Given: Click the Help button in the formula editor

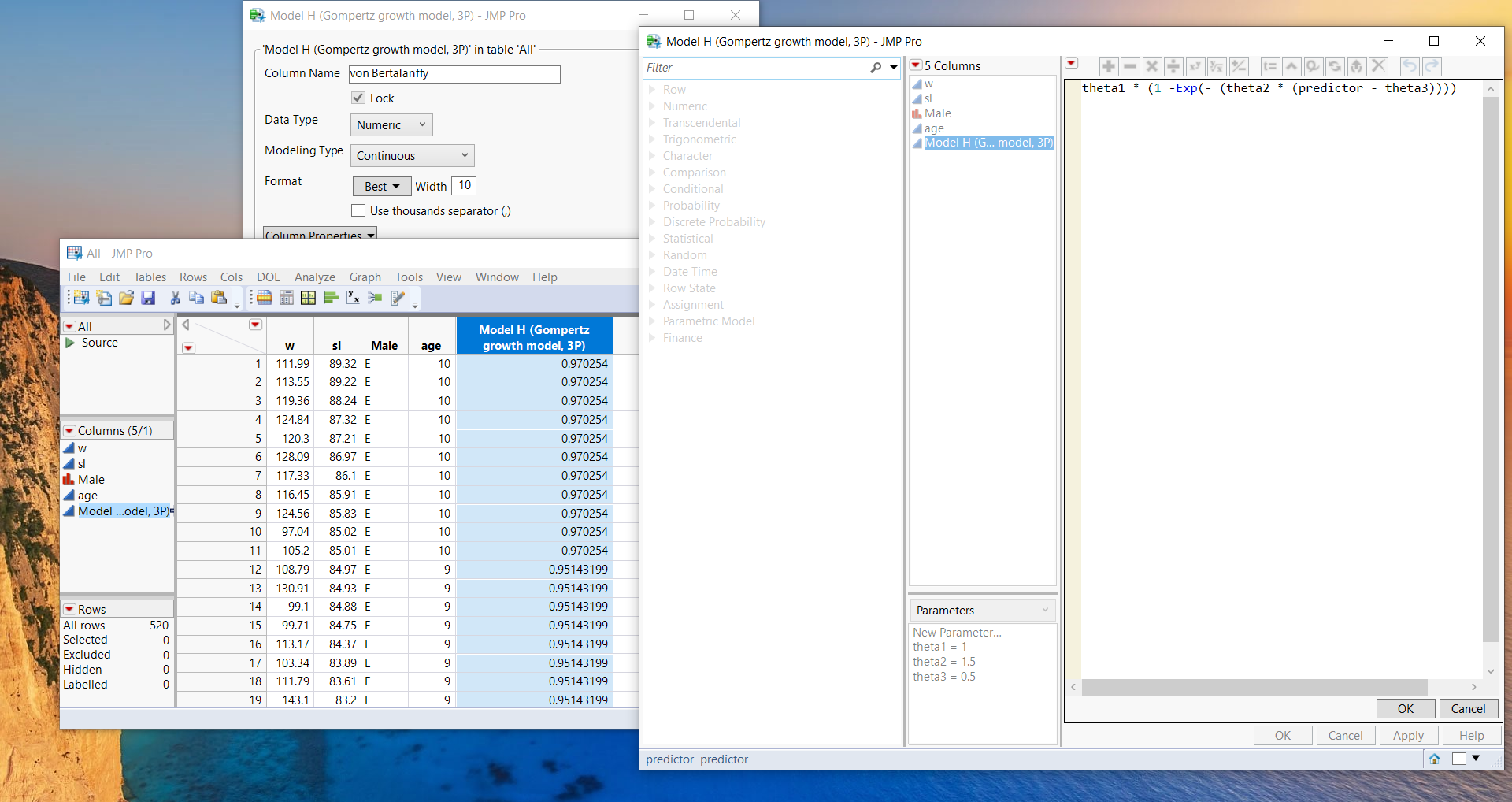Looking at the screenshot, I should (1471, 735).
